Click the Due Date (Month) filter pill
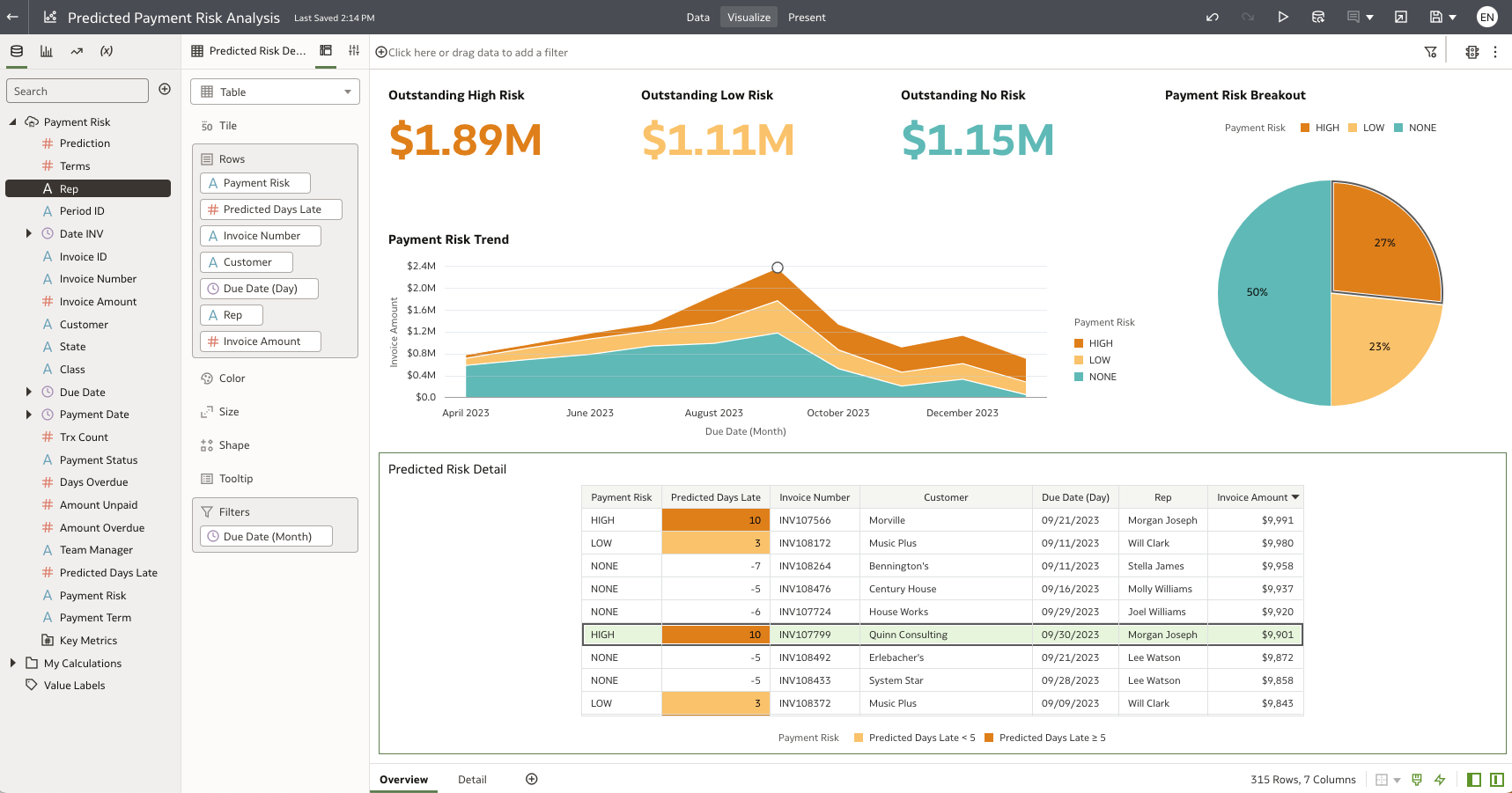This screenshot has height=793, width=1512. tap(266, 537)
